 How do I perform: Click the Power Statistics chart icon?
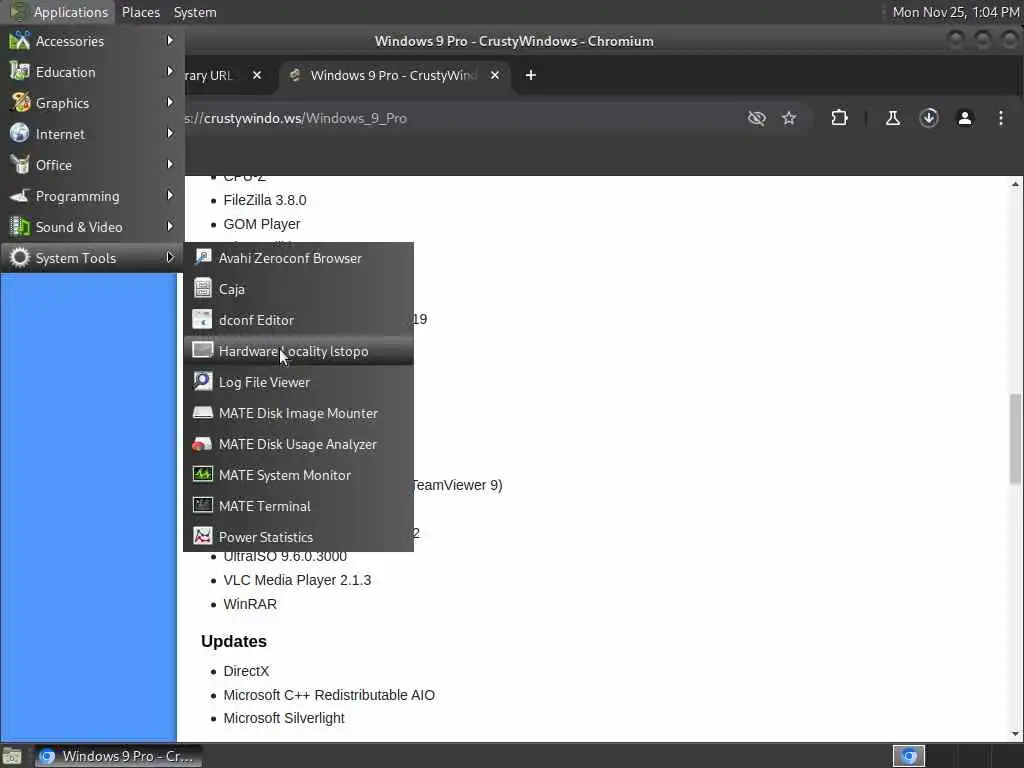click(x=202, y=536)
